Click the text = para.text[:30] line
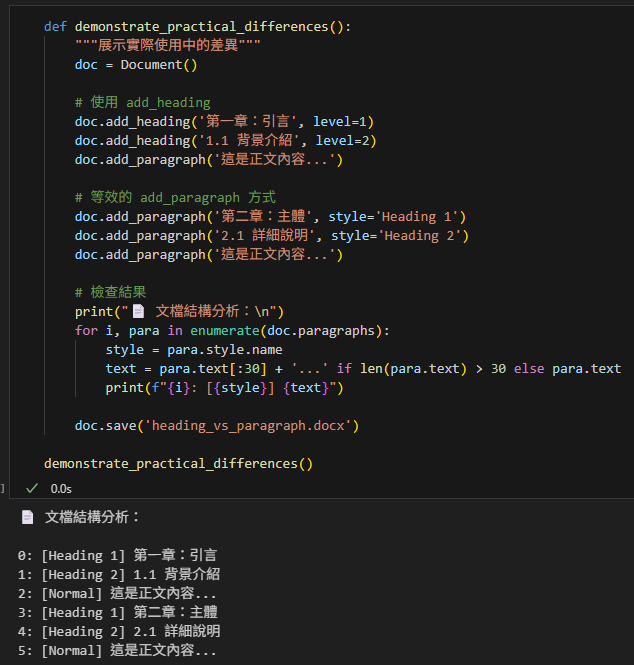634x665 pixels. 363,369
